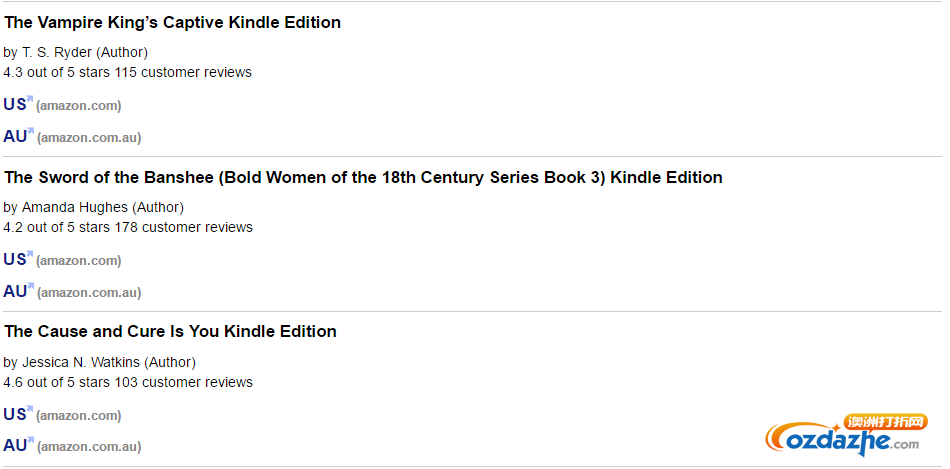This screenshot has height=469, width=950.
Task: Select the arrow icon beside US for The Cause and Cure Is You
Action: pos(30,410)
